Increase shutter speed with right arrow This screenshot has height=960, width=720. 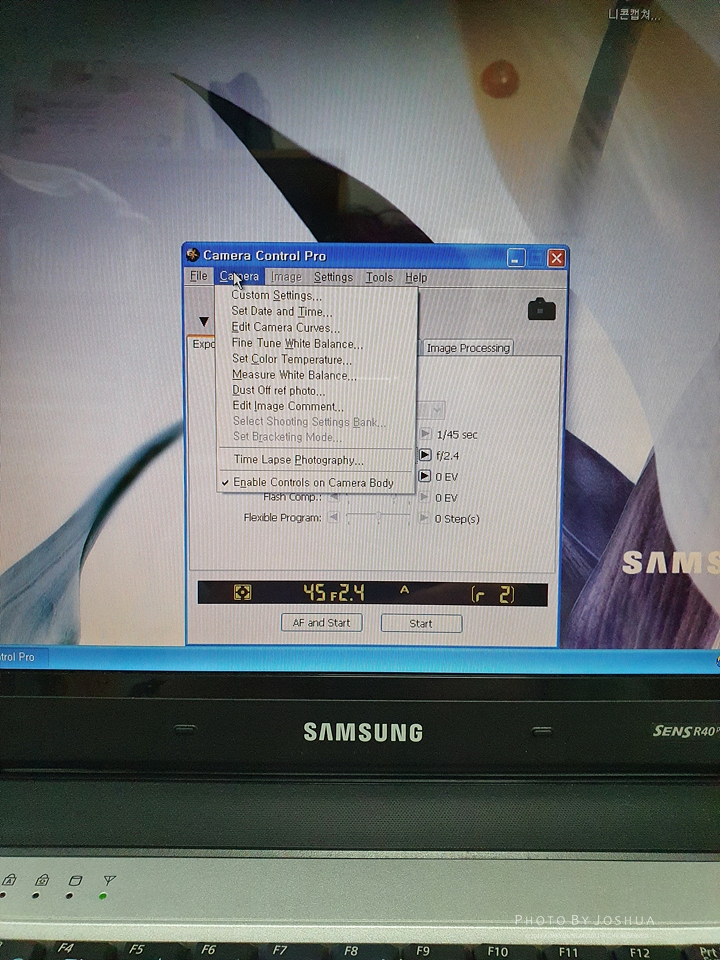424,434
